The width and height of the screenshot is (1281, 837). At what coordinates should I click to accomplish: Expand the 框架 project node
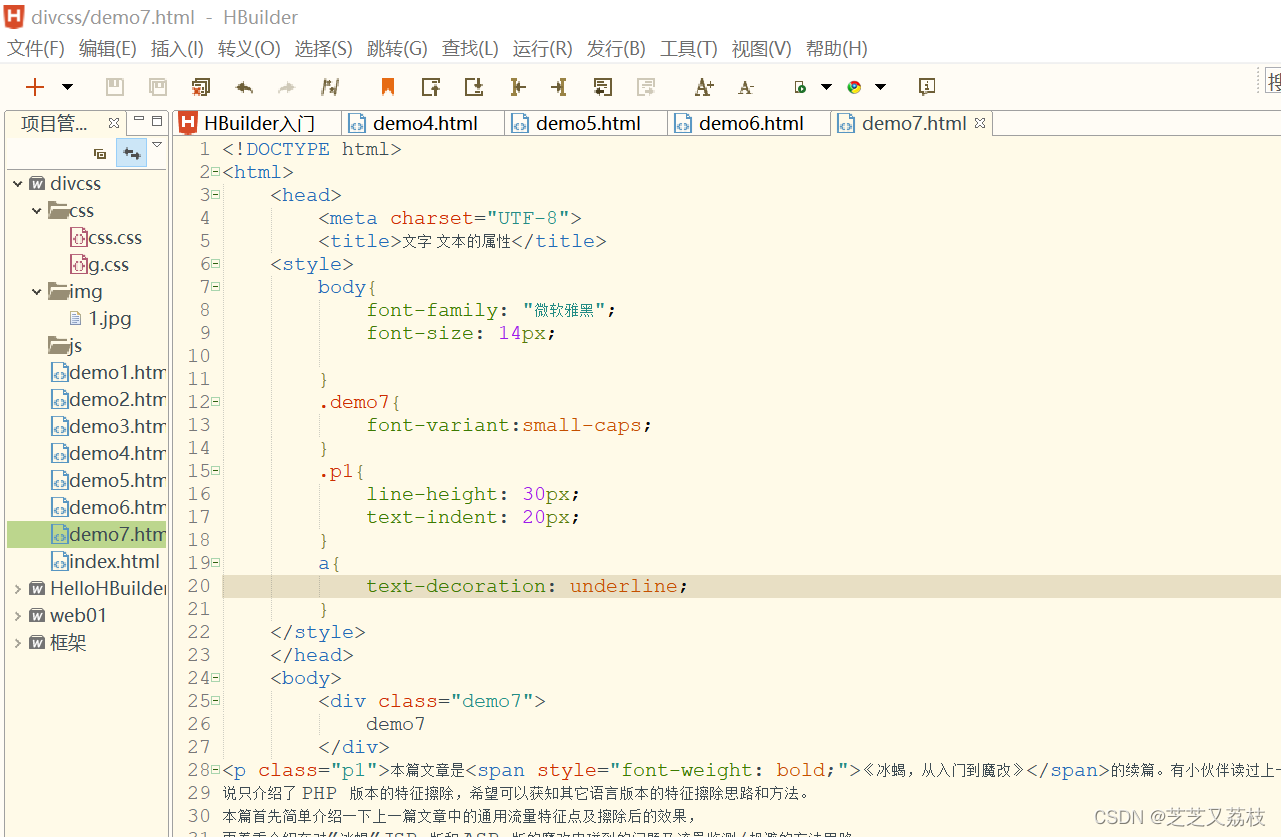tap(18, 643)
